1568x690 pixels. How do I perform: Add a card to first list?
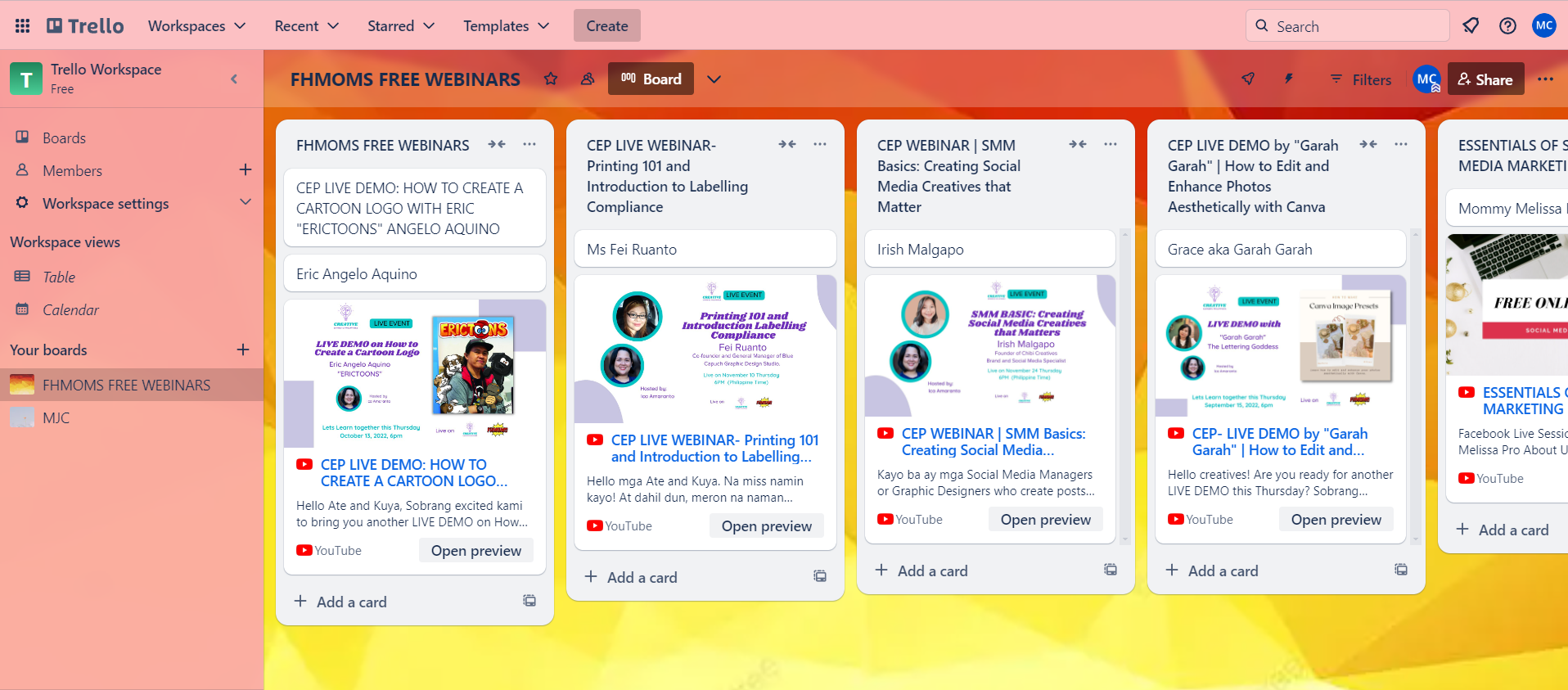[x=340, y=602]
